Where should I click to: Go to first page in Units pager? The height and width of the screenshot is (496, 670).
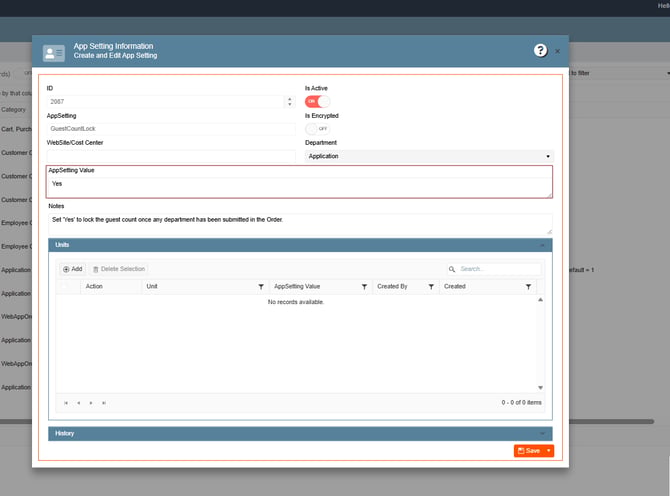66,403
